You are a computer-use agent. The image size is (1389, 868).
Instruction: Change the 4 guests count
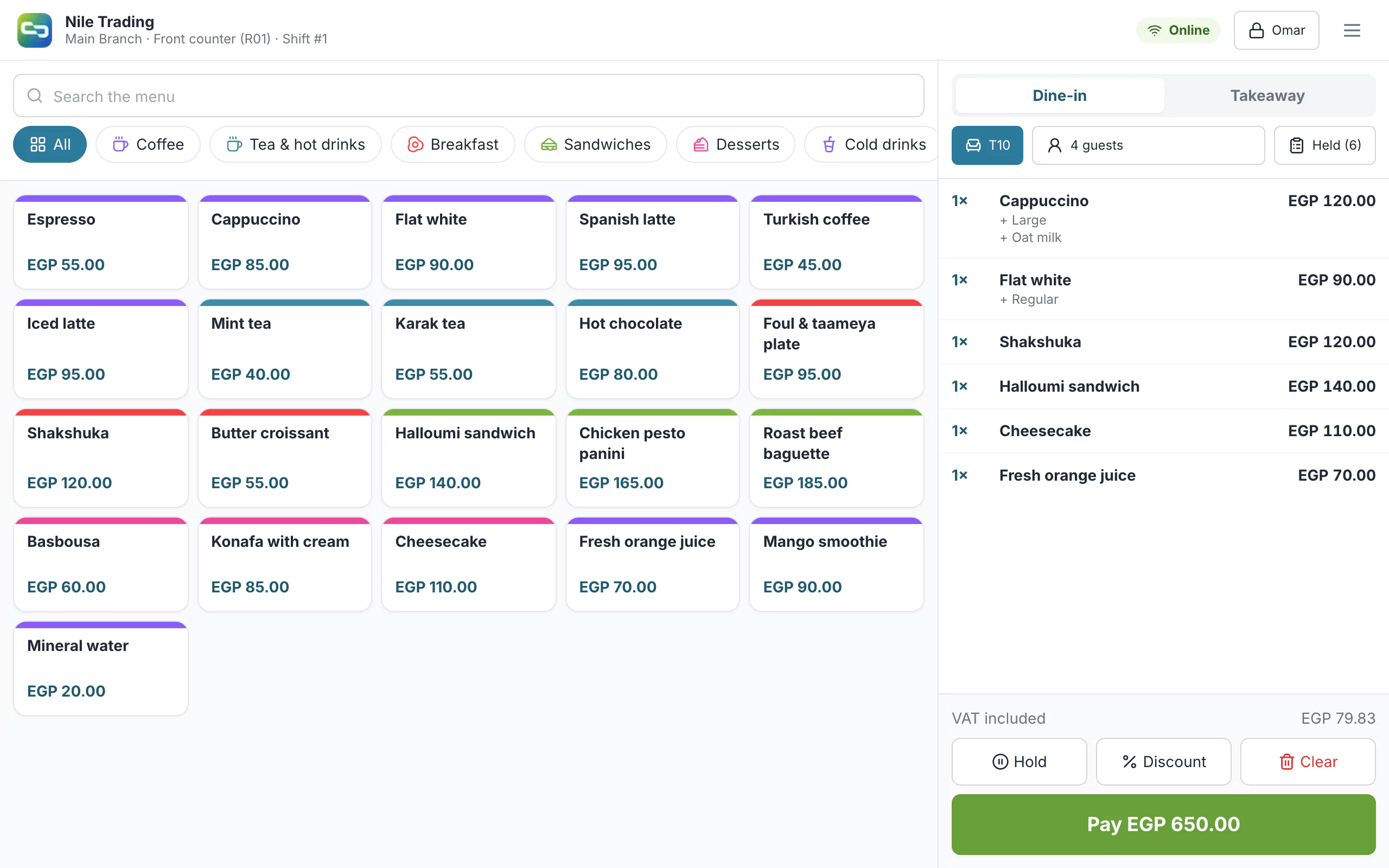pos(1148,145)
